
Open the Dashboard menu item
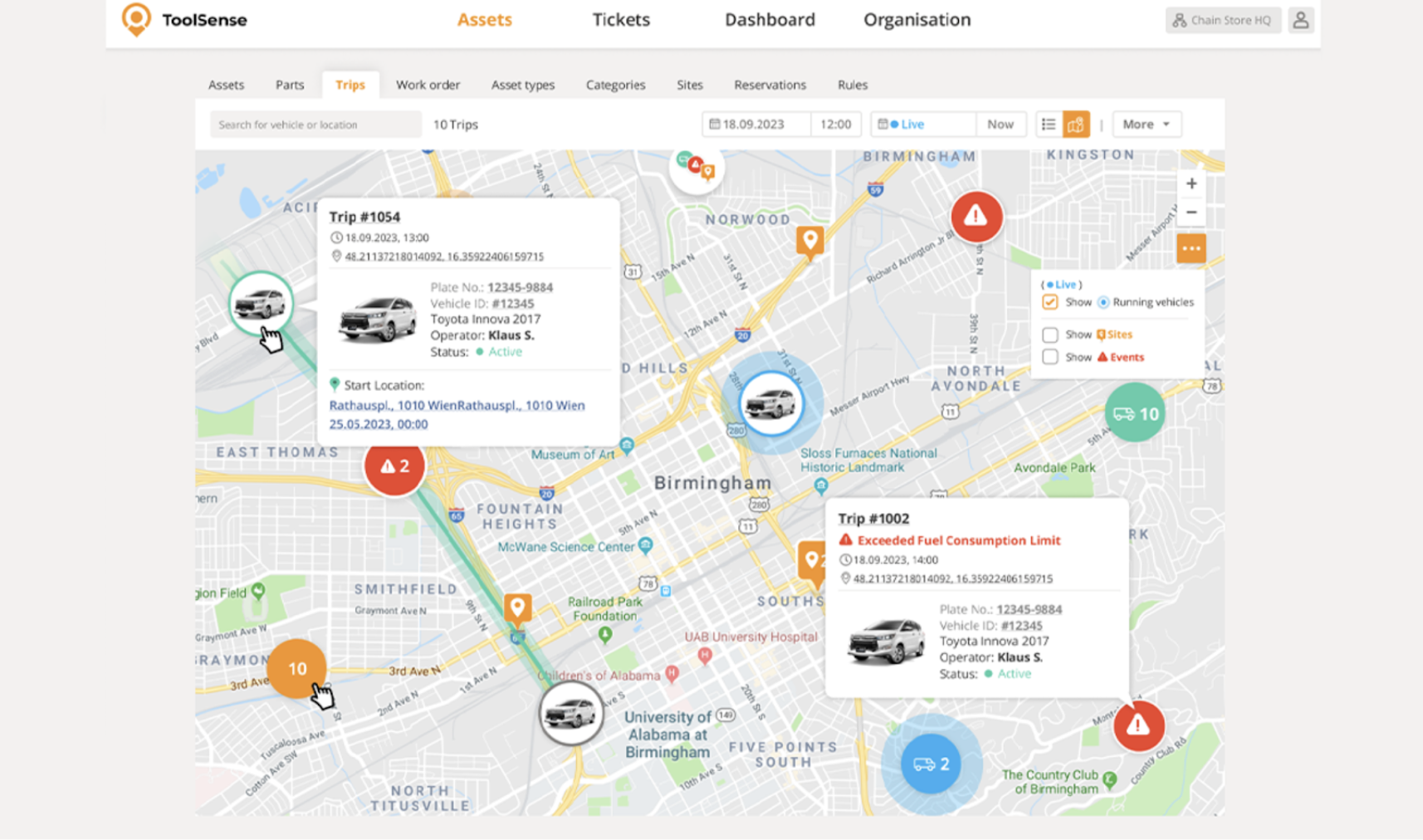point(770,19)
